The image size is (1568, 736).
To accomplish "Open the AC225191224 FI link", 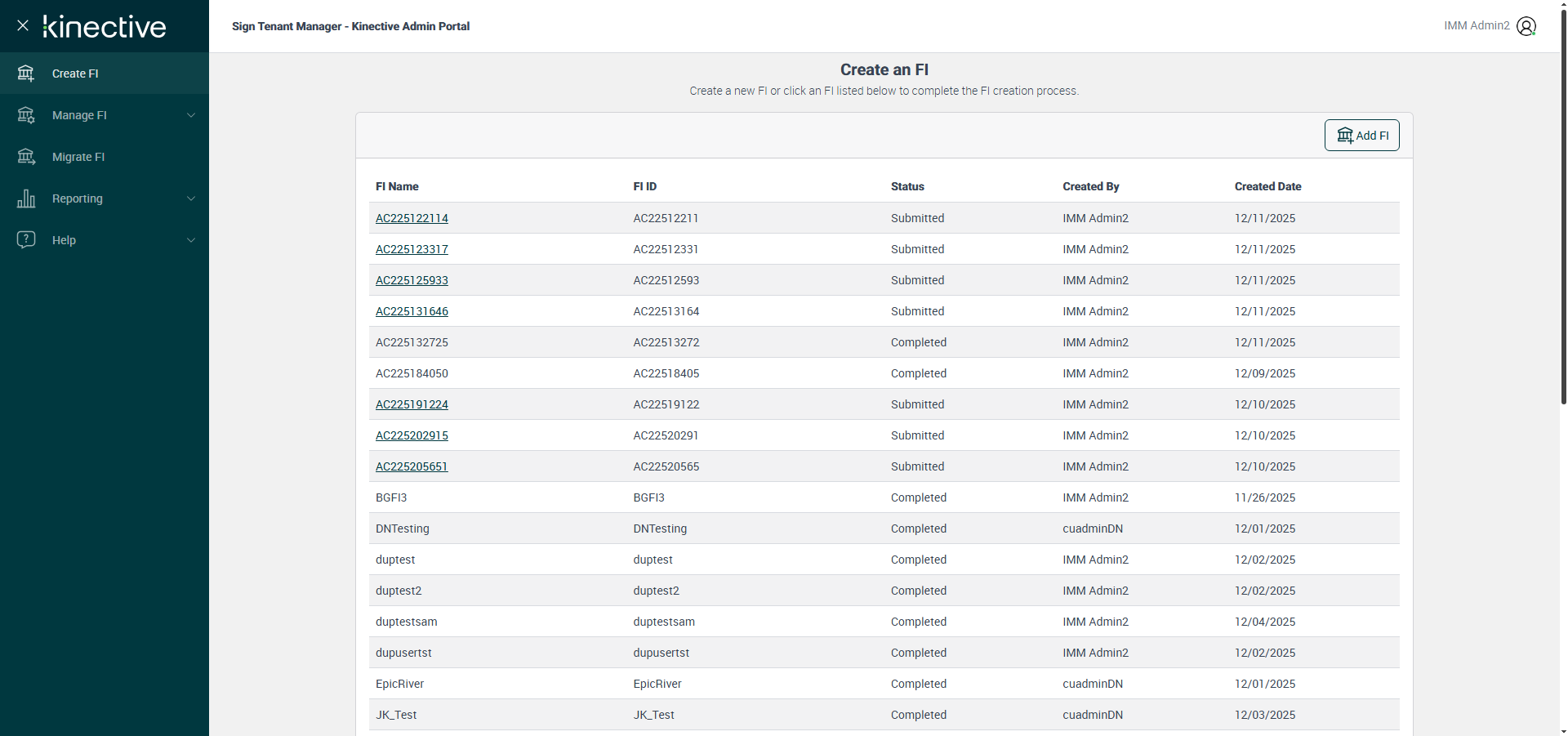I will [412, 404].
